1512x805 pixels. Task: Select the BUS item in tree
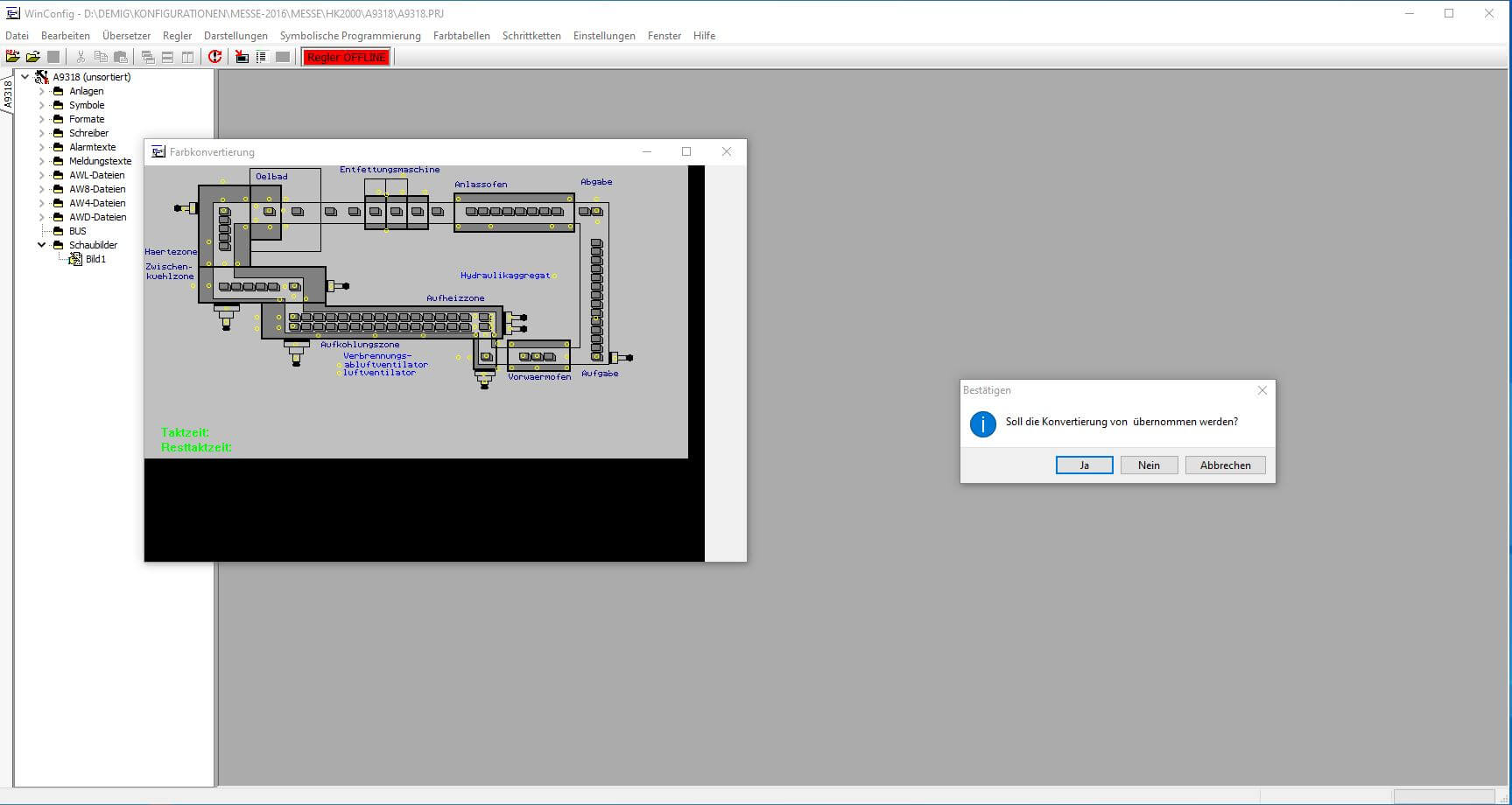coord(78,231)
